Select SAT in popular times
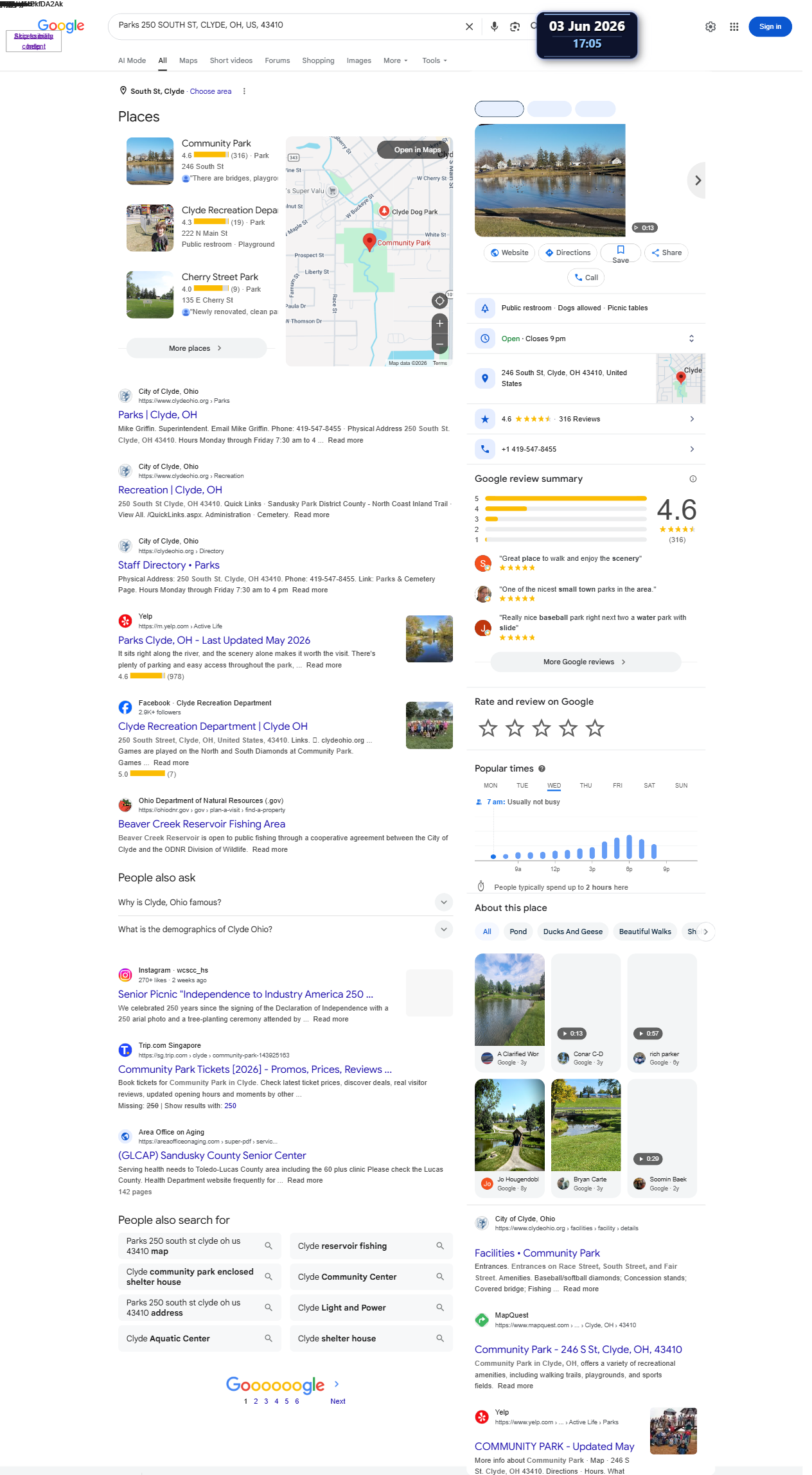Viewport: 812px width, 1475px height. point(649,786)
